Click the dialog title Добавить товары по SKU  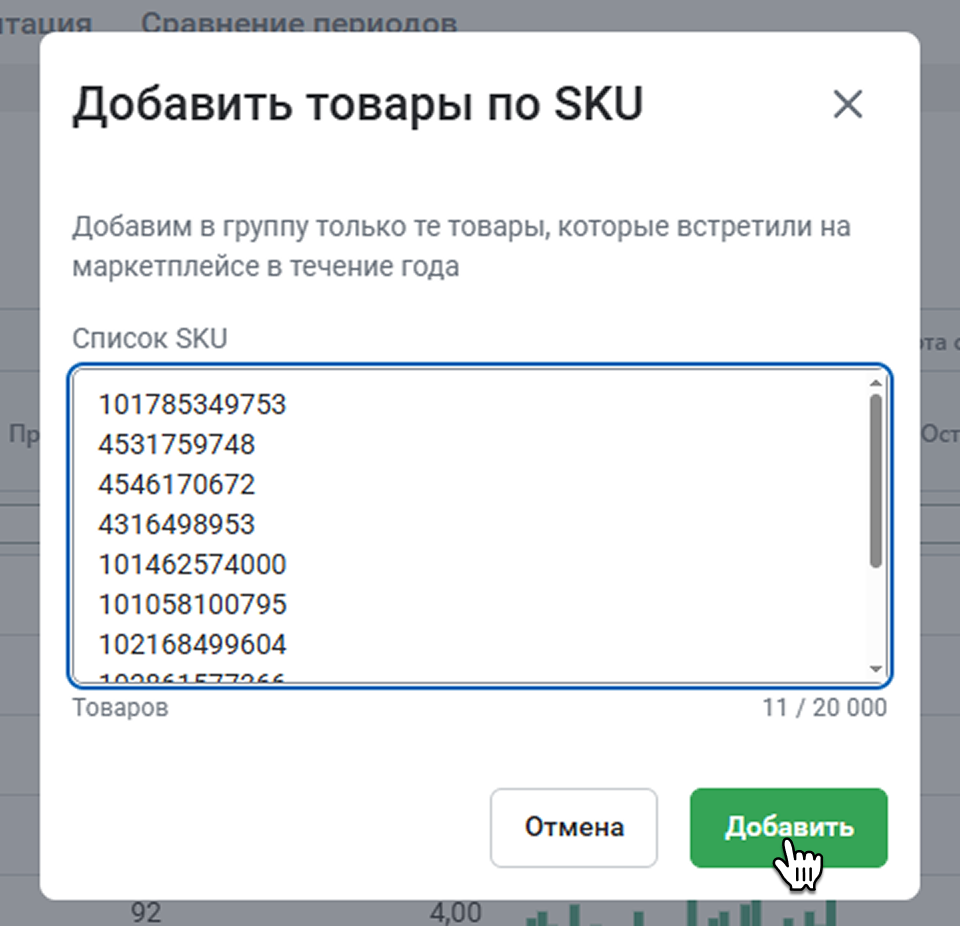(357, 104)
